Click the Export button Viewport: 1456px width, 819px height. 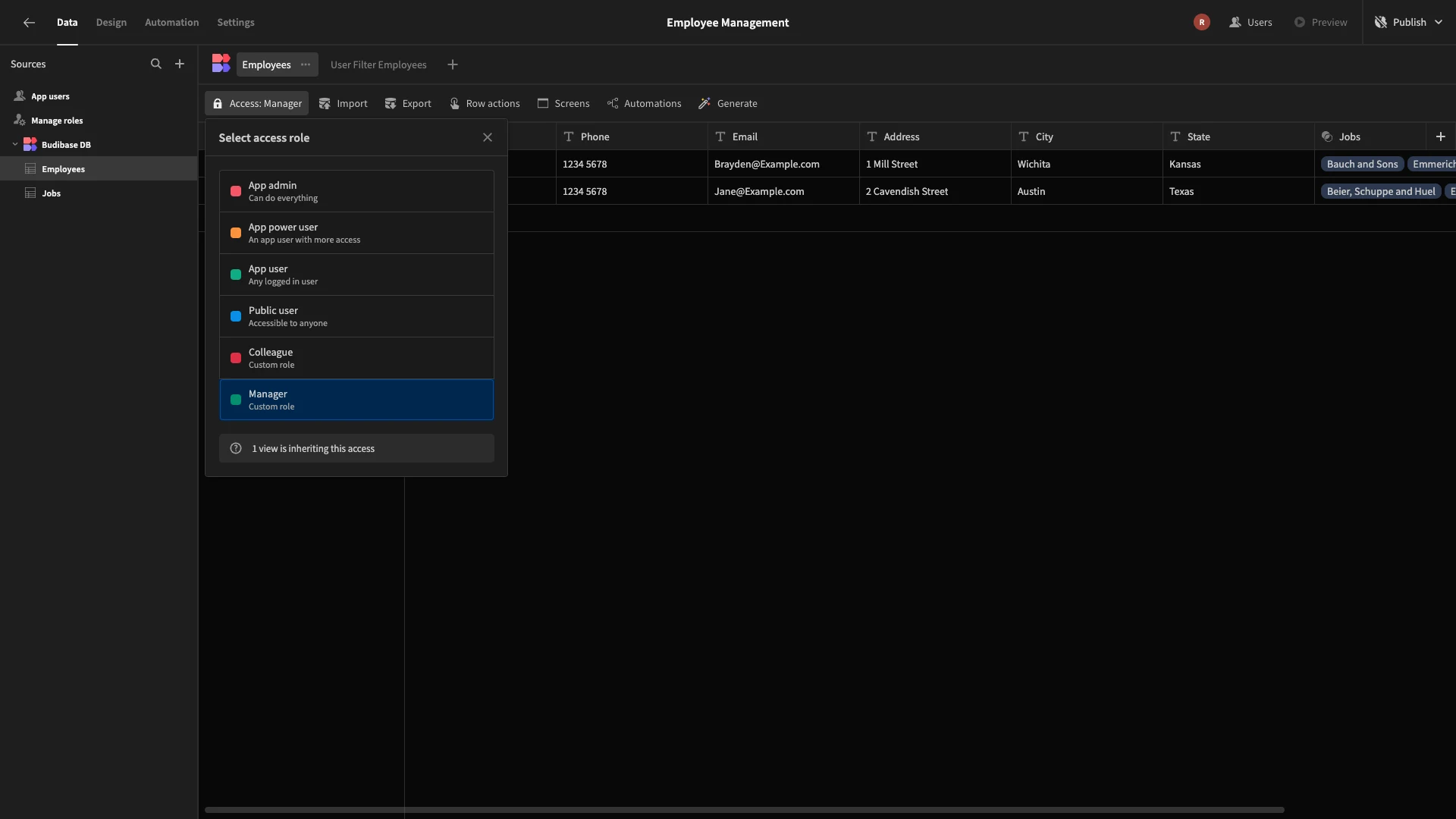pyautogui.click(x=408, y=103)
